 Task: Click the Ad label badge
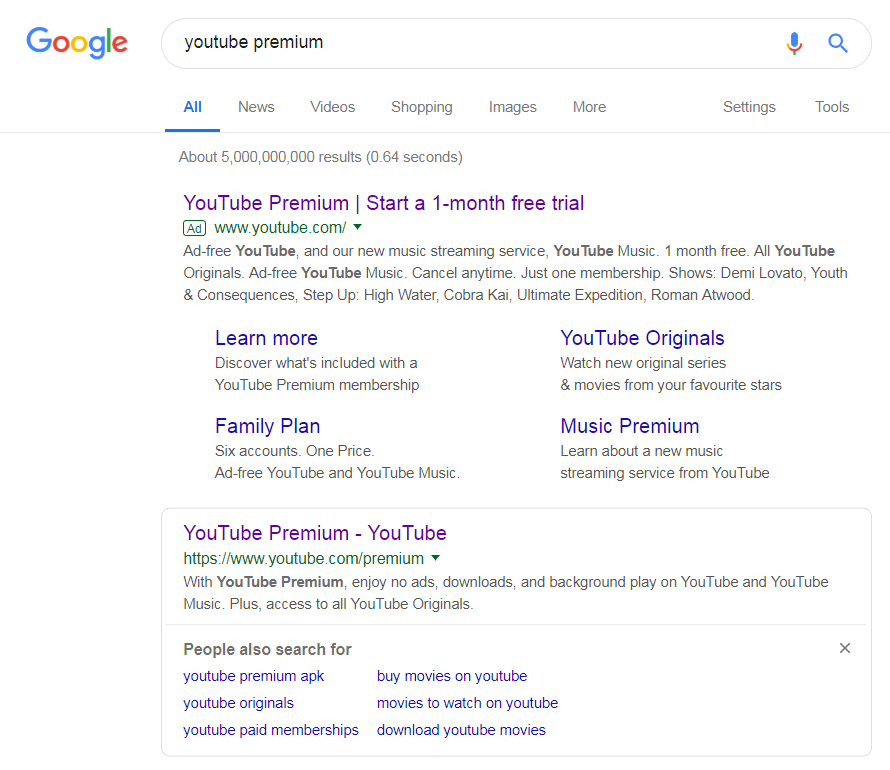(x=194, y=228)
